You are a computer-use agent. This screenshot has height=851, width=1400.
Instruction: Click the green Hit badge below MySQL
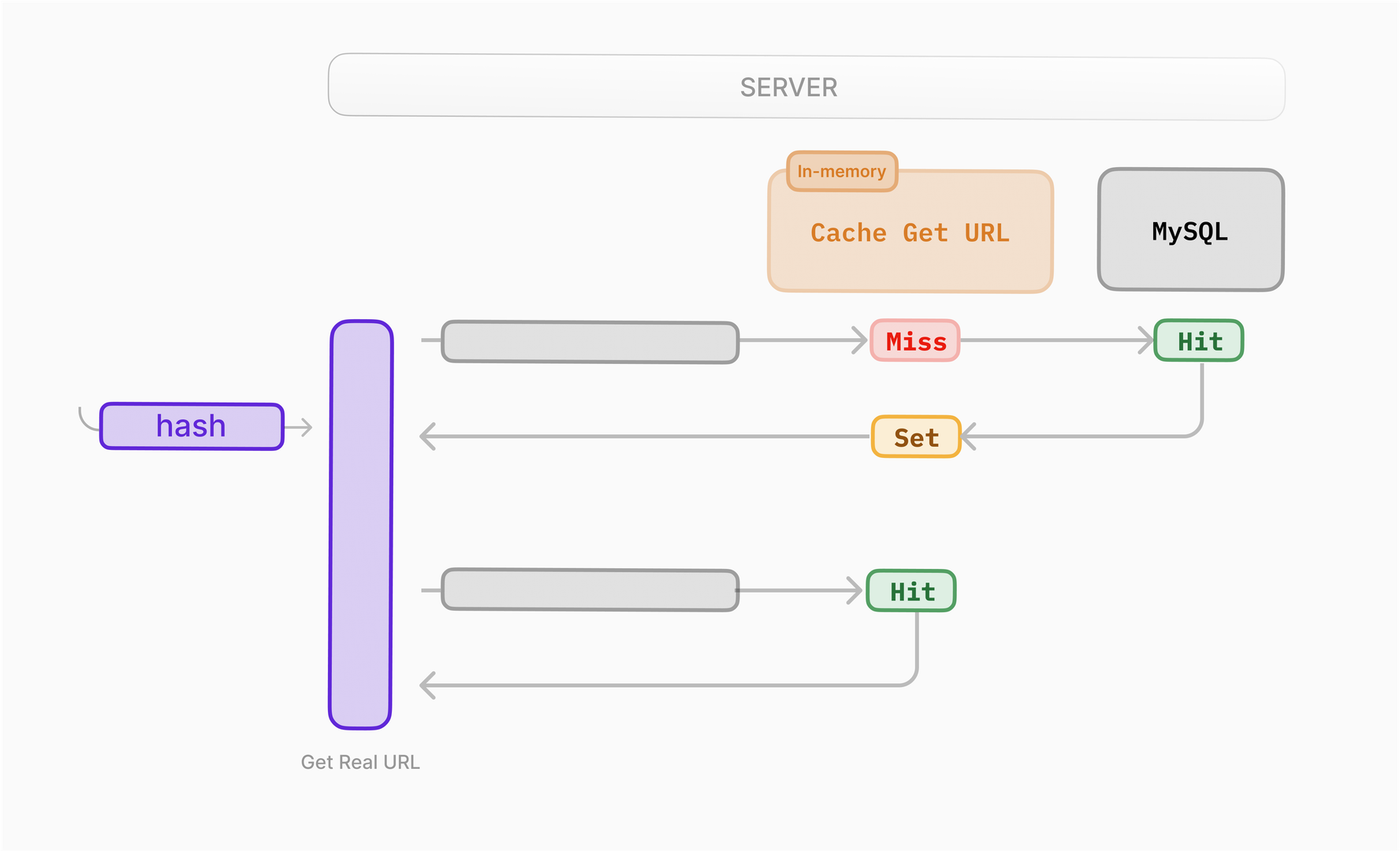[1199, 341]
